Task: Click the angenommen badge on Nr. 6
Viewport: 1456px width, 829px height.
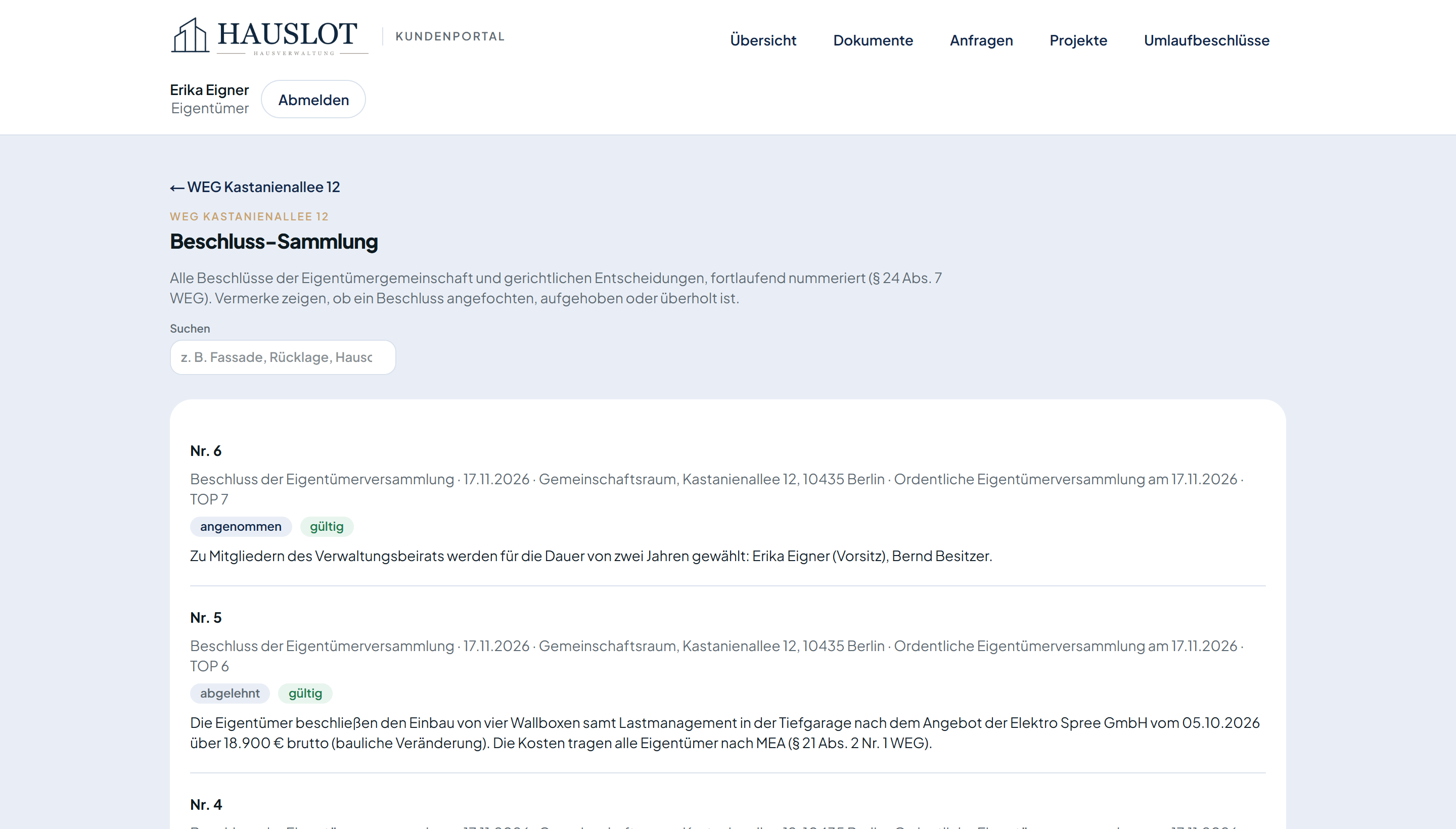Action: coord(241,527)
